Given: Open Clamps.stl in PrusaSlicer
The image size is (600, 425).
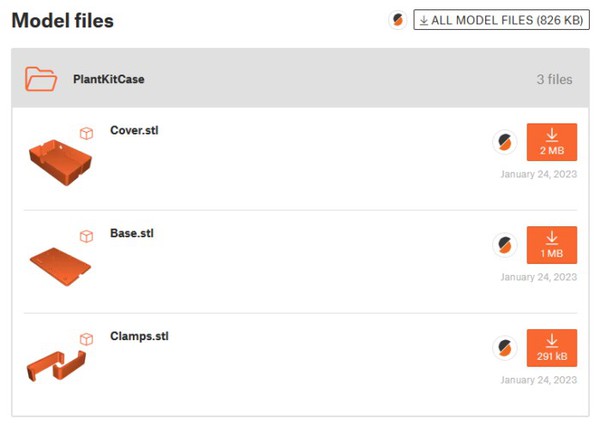Looking at the screenshot, I should coord(505,348).
